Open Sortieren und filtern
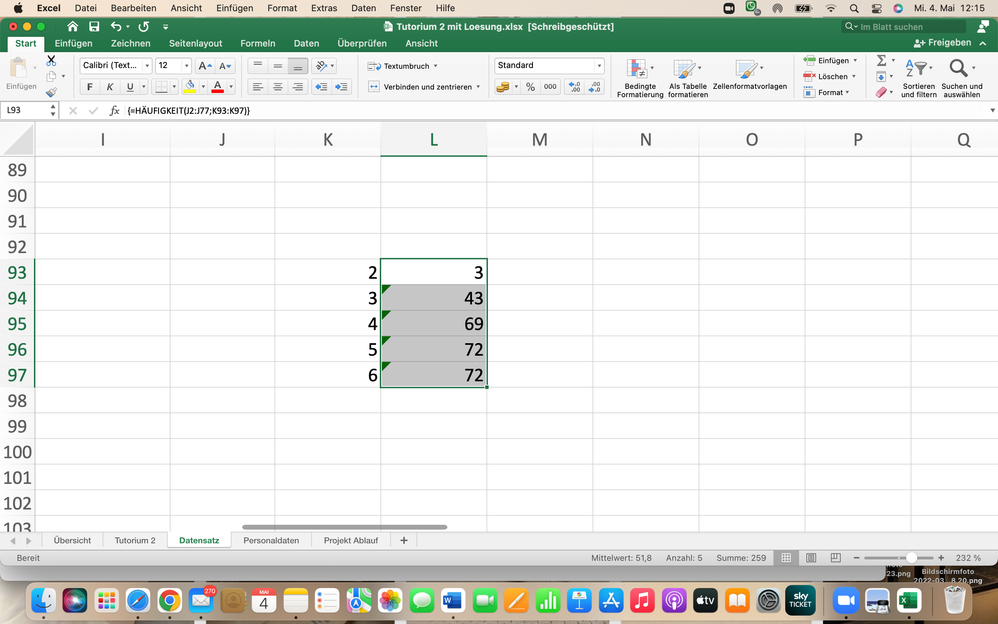This screenshot has width=998, height=624. click(918, 78)
